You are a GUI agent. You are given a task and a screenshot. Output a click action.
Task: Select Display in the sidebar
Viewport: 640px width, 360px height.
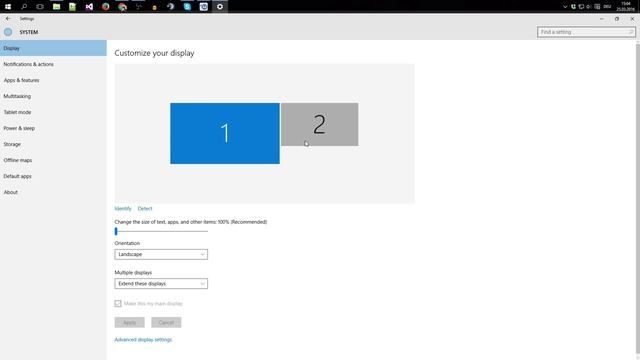point(53,48)
